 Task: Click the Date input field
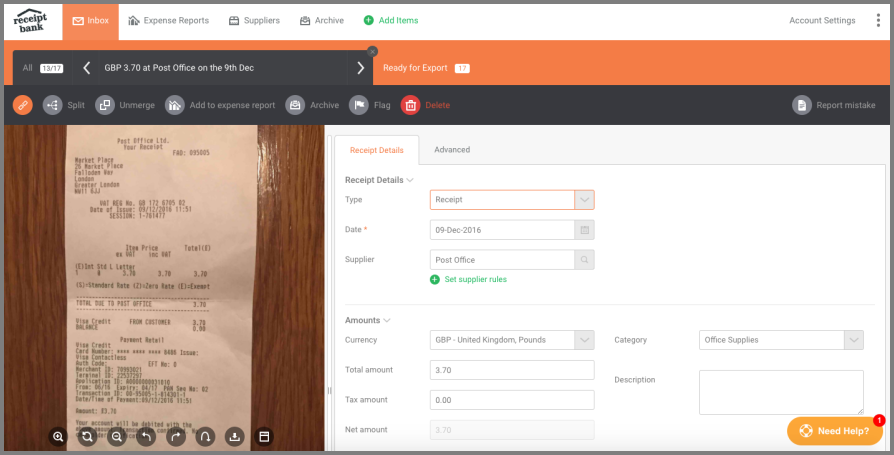(502, 230)
